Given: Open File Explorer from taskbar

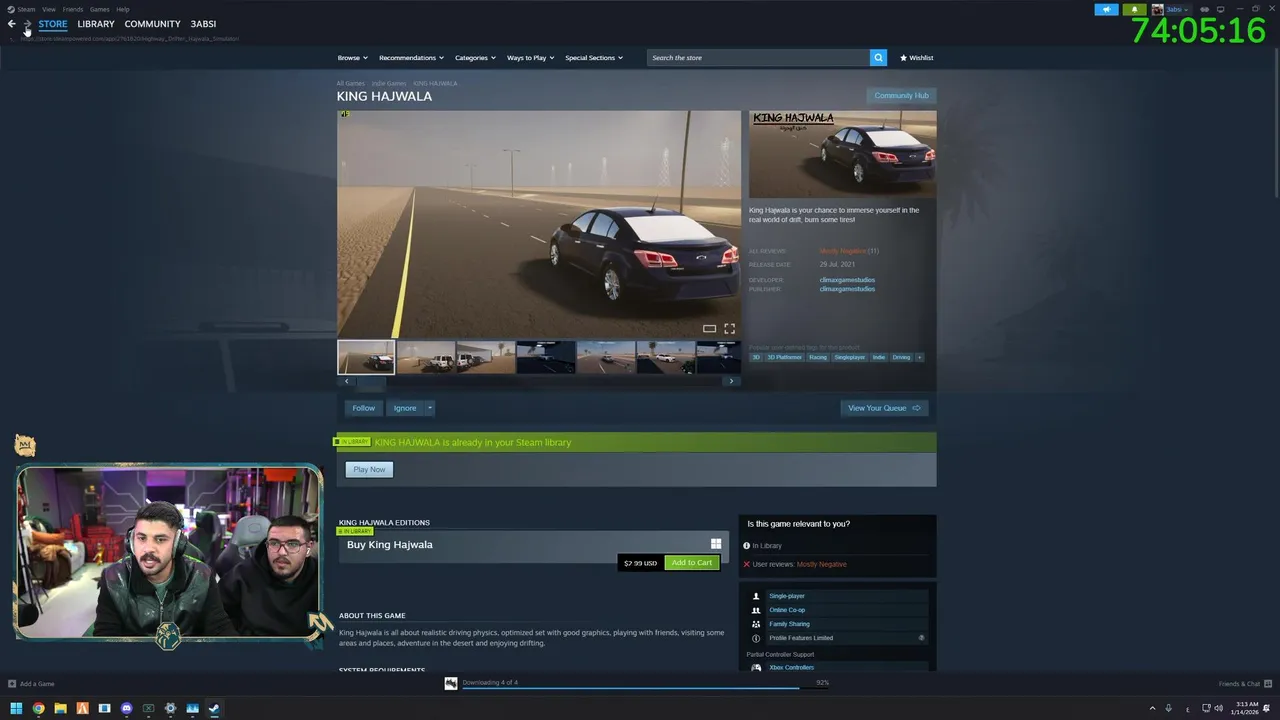Looking at the screenshot, I should pos(60,709).
